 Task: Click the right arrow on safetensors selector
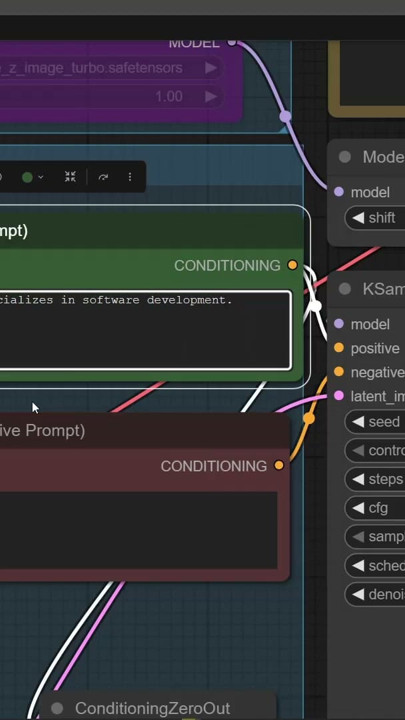211,68
